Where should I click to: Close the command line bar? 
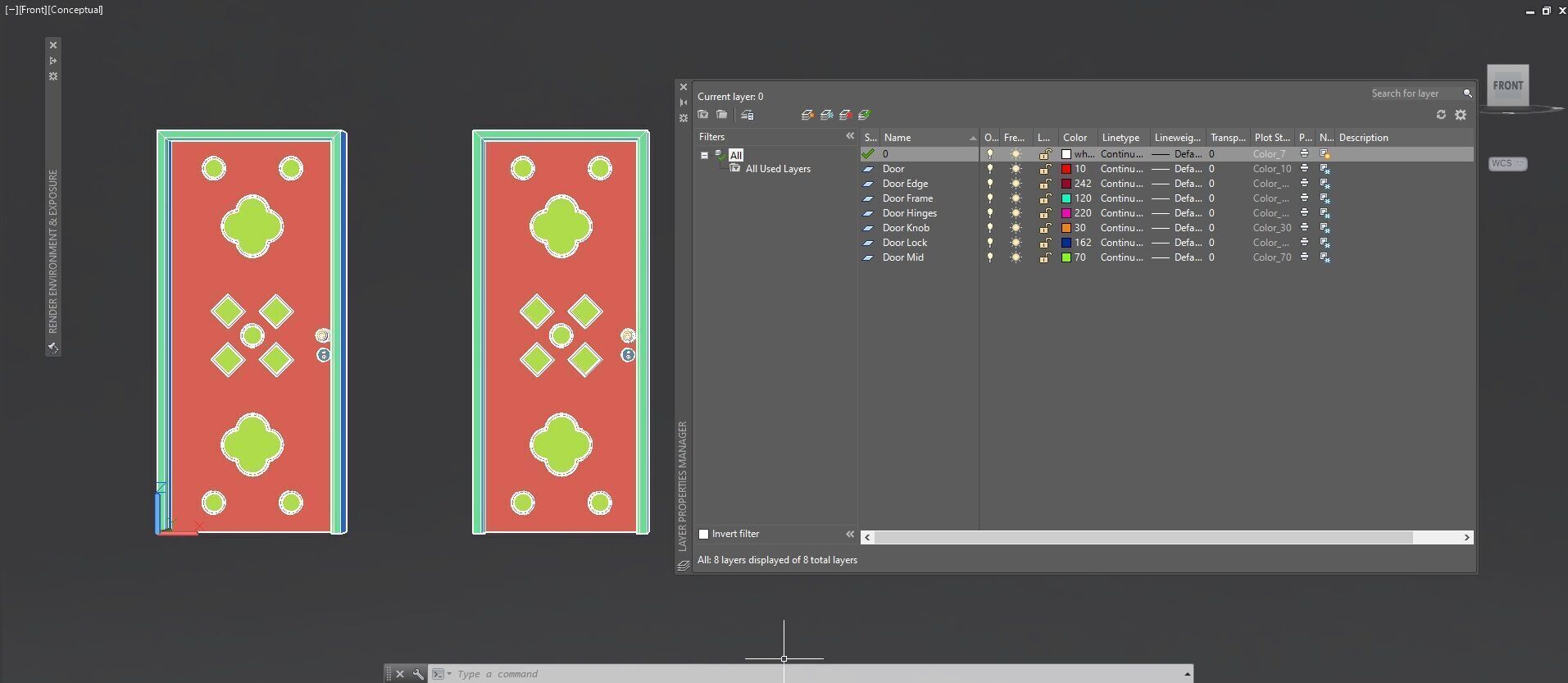coord(400,674)
